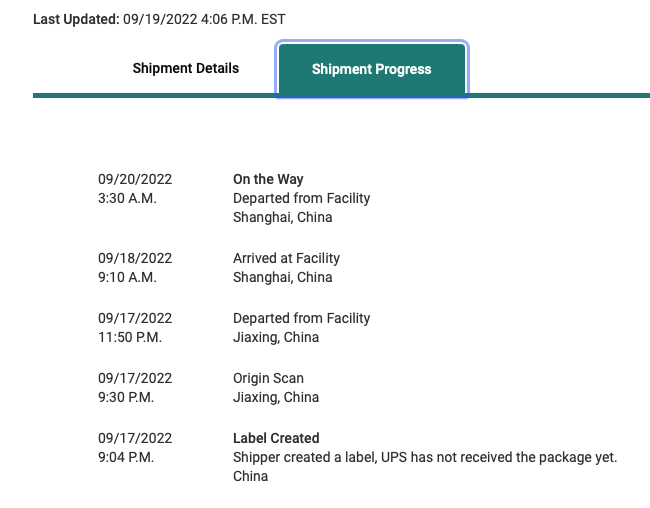Image resolution: width=650 pixels, height=508 pixels.
Task: Click Departed from Facility above Jiaxing, China
Action: click(x=301, y=318)
